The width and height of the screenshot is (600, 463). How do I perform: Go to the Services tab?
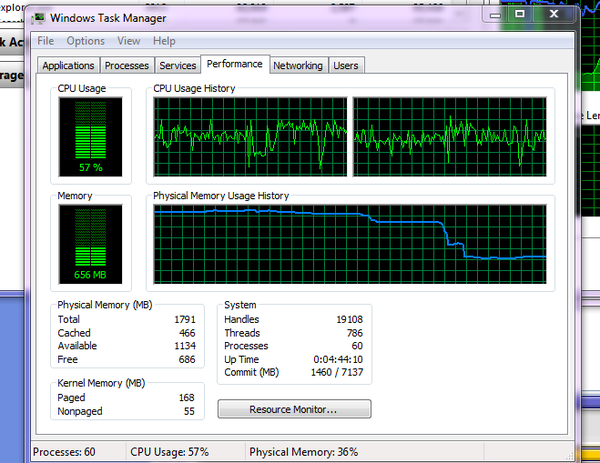pyautogui.click(x=178, y=65)
